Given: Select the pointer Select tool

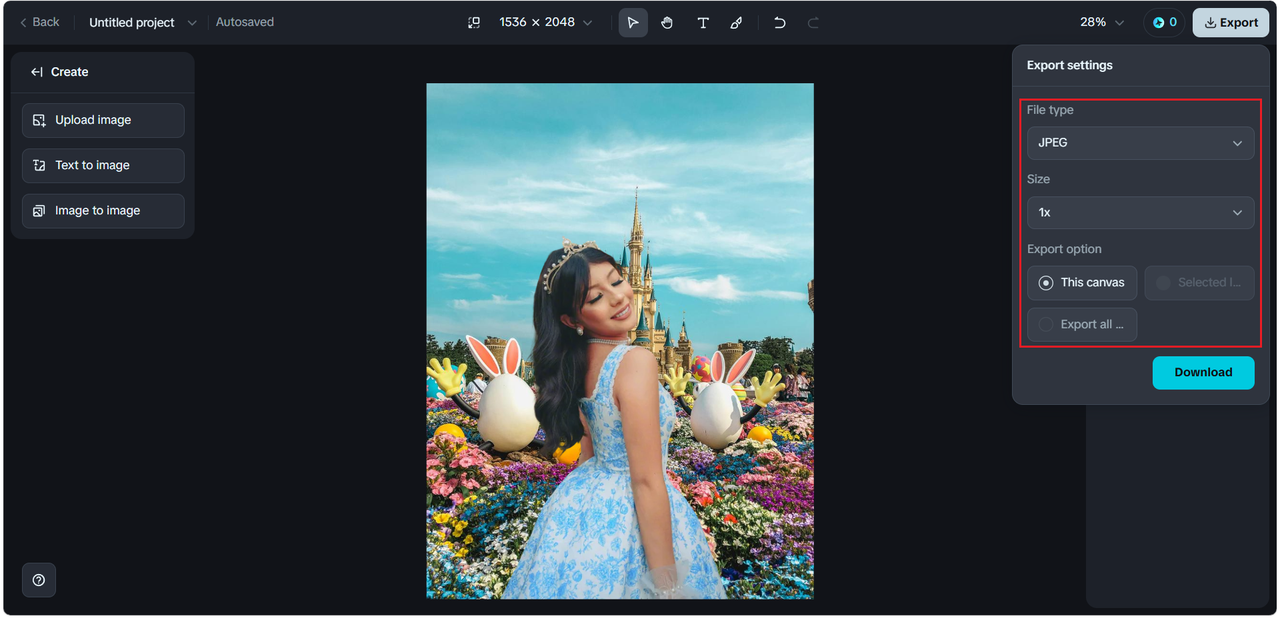Looking at the screenshot, I should (x=632, y=23).
